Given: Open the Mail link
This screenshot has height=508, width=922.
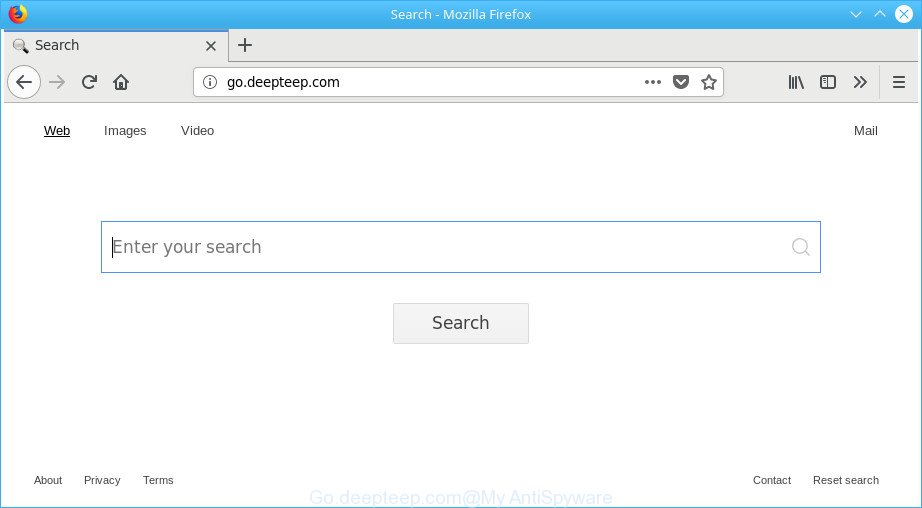Looking at the screenshot, I should click(865, 131).
